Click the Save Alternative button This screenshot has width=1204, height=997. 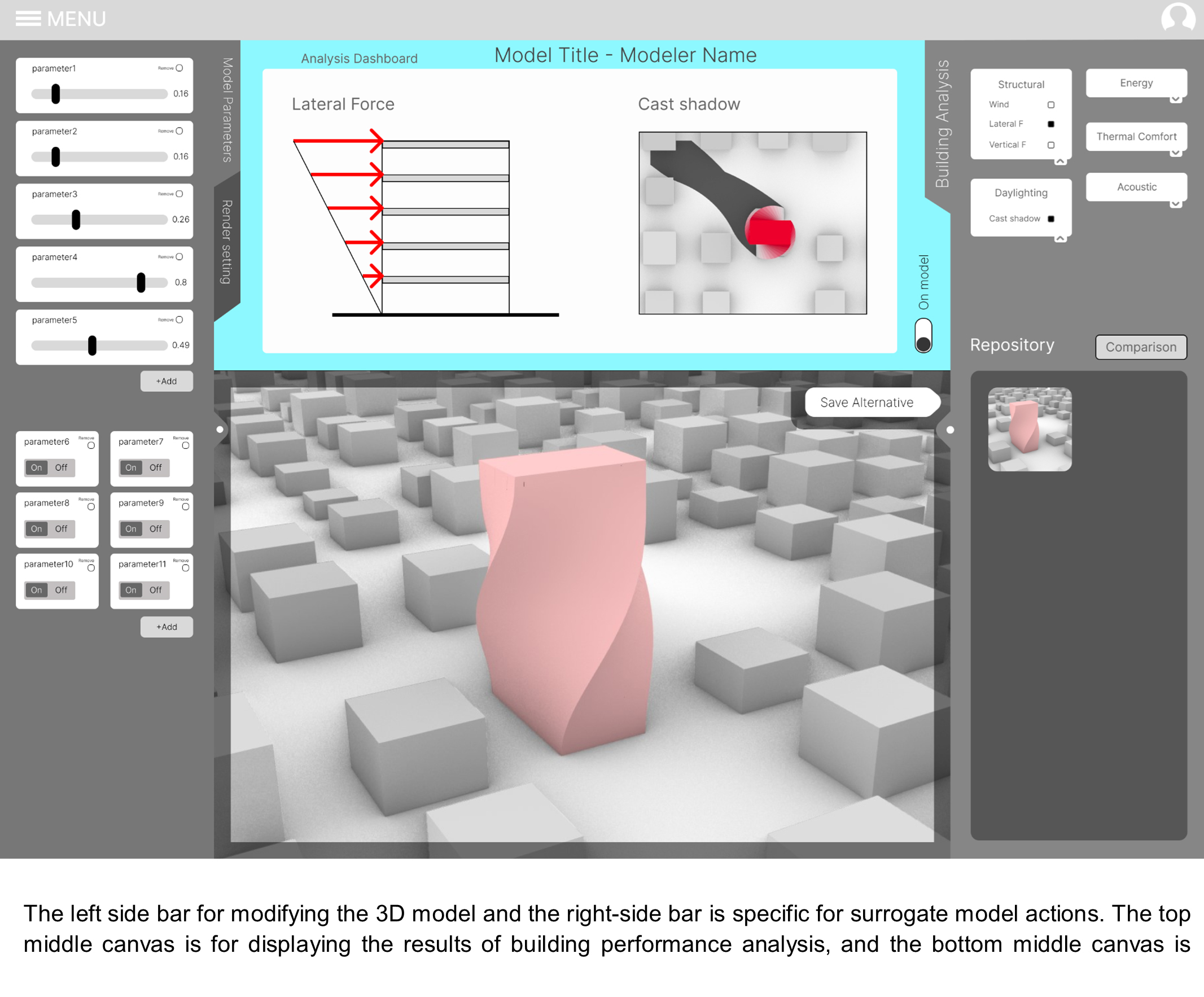tap(866, 403)
